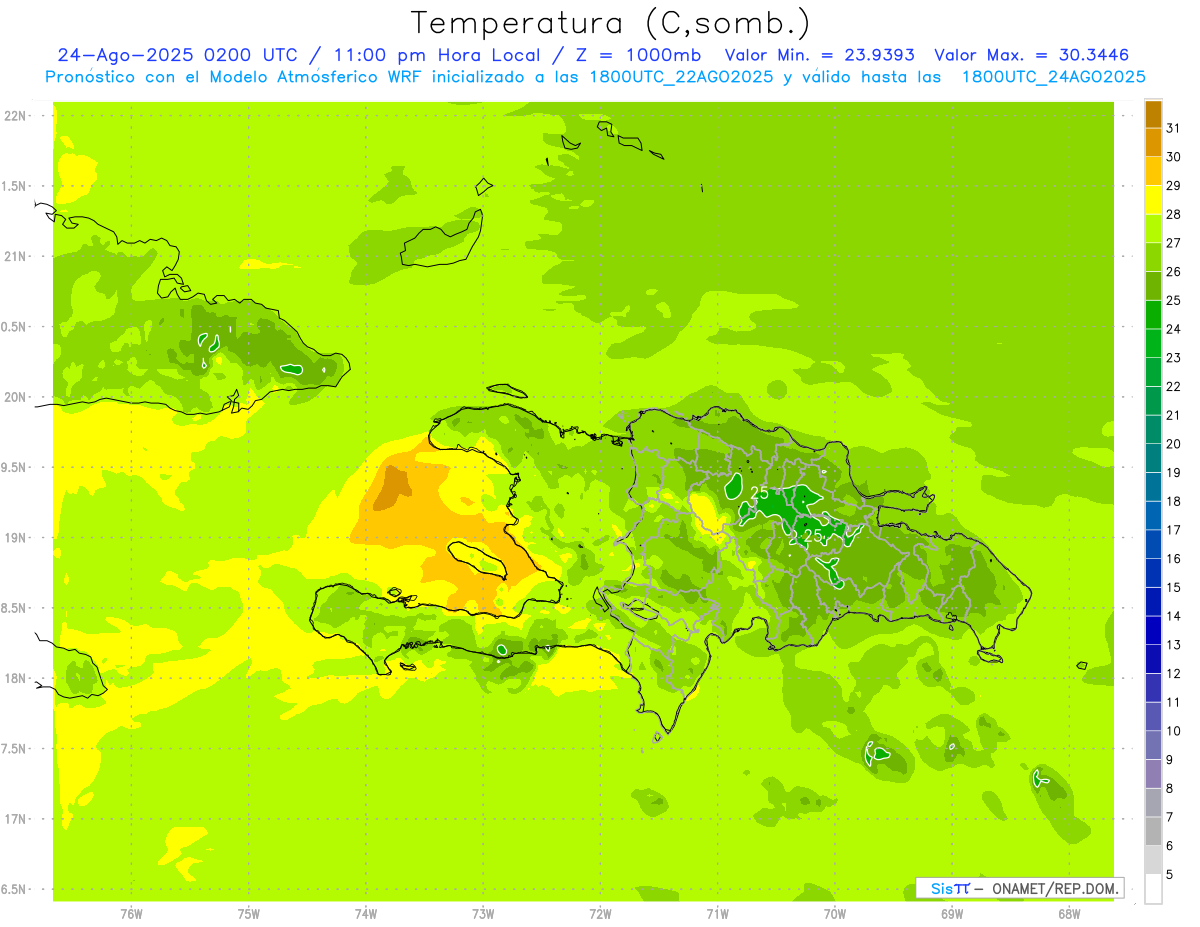Click legend value "9"
This screenshot has height=927, width=1200.
(x=1170, y=760)
